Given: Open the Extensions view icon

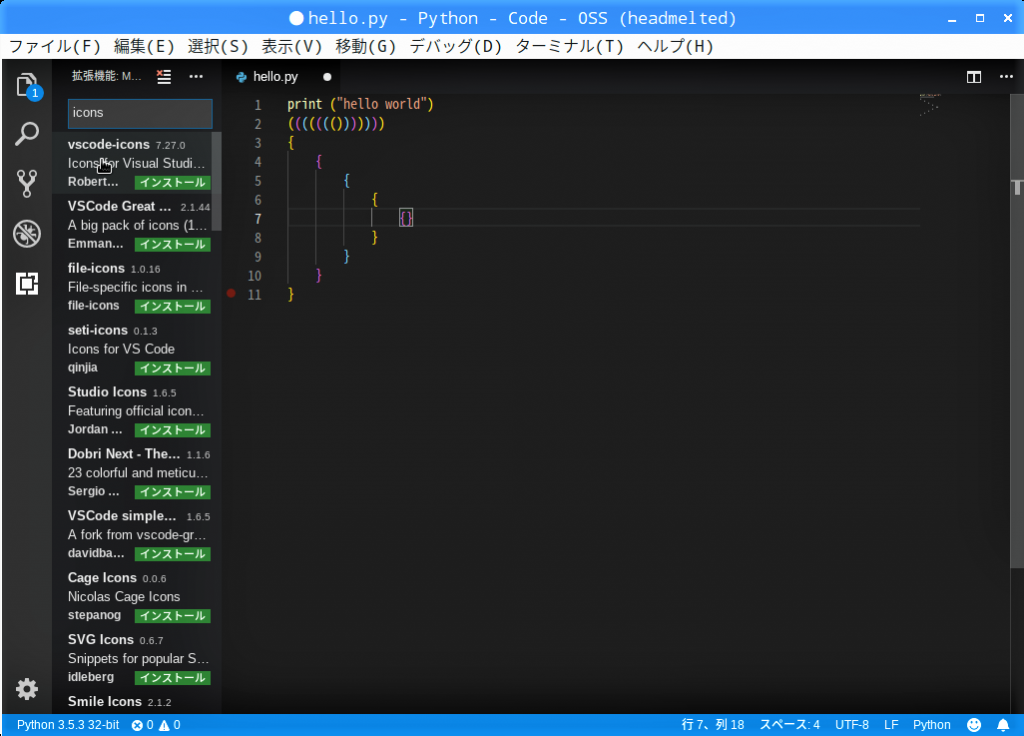Looking at the screenshot, I should (x=27, y=283).
